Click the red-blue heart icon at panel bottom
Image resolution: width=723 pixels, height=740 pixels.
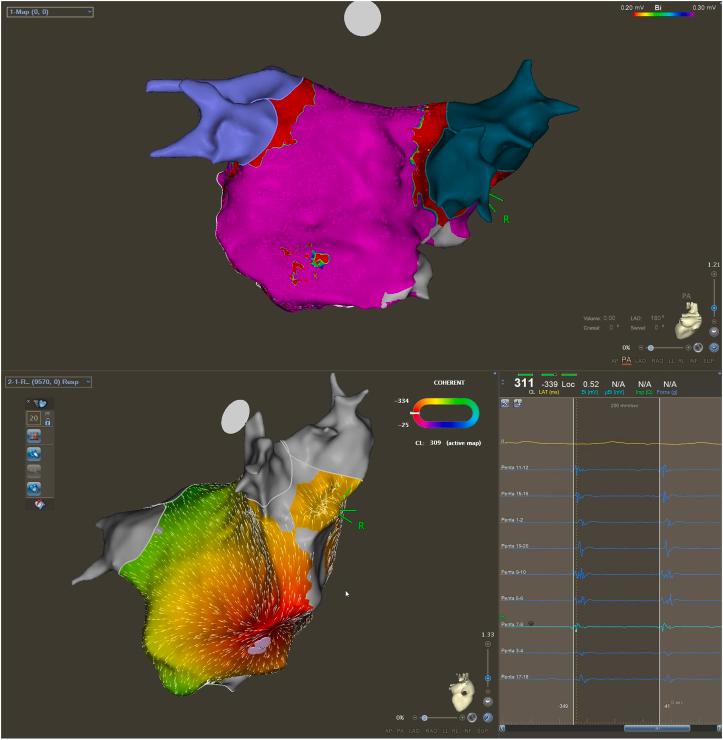pos(40,504)
